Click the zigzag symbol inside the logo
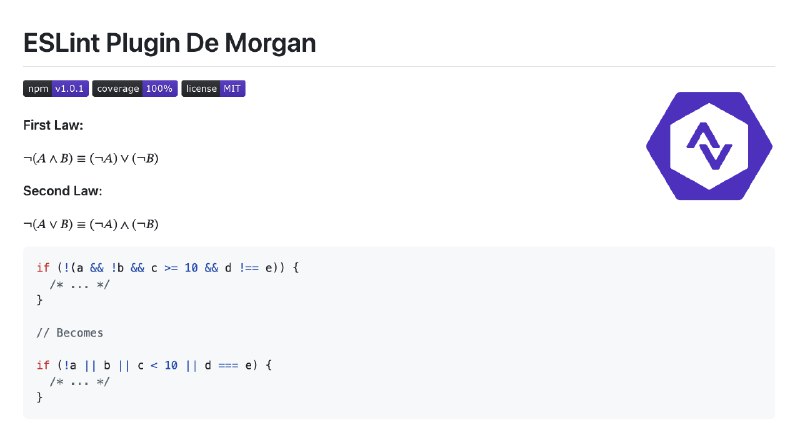 (709, 146)
